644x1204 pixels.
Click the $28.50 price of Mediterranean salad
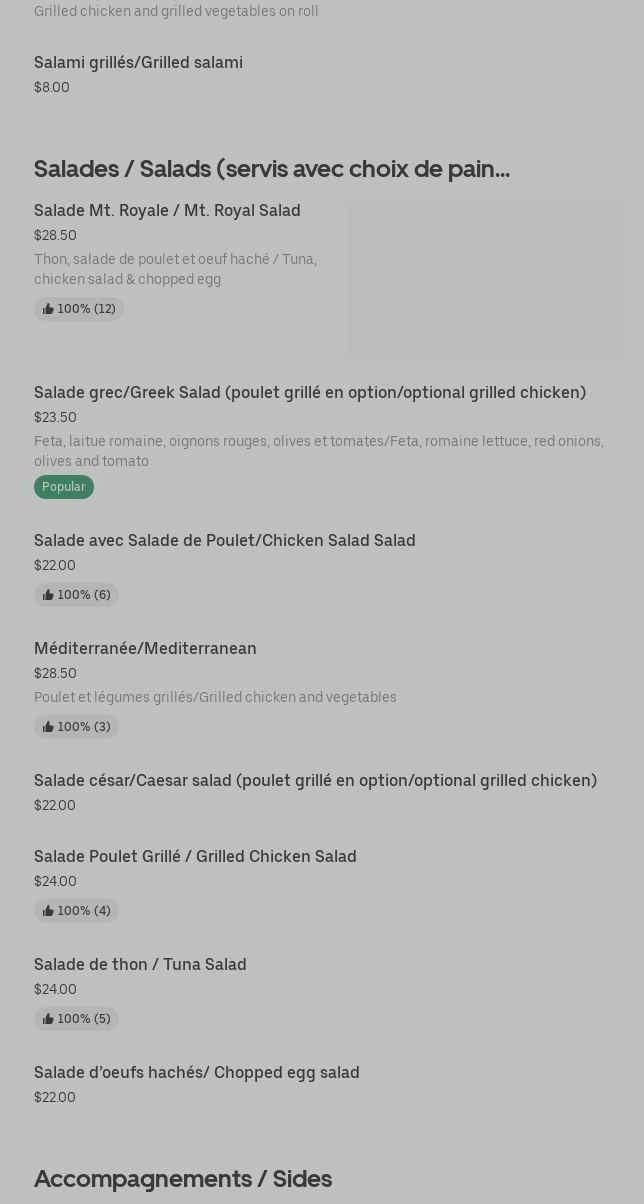55,673
